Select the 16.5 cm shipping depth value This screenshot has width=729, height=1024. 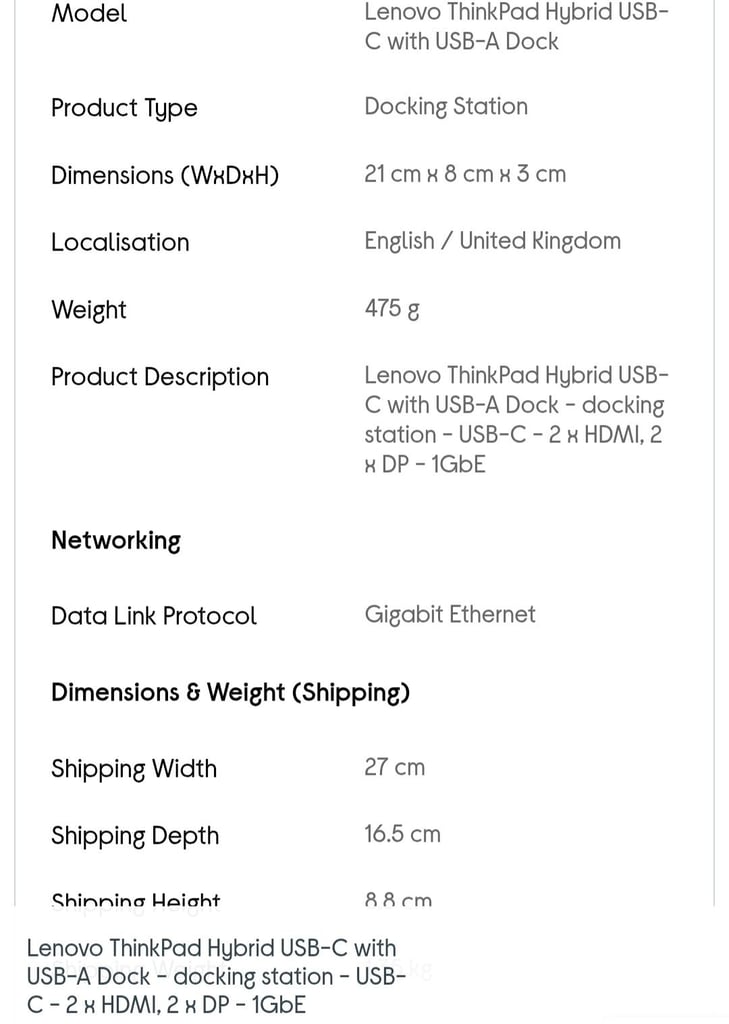402,834
